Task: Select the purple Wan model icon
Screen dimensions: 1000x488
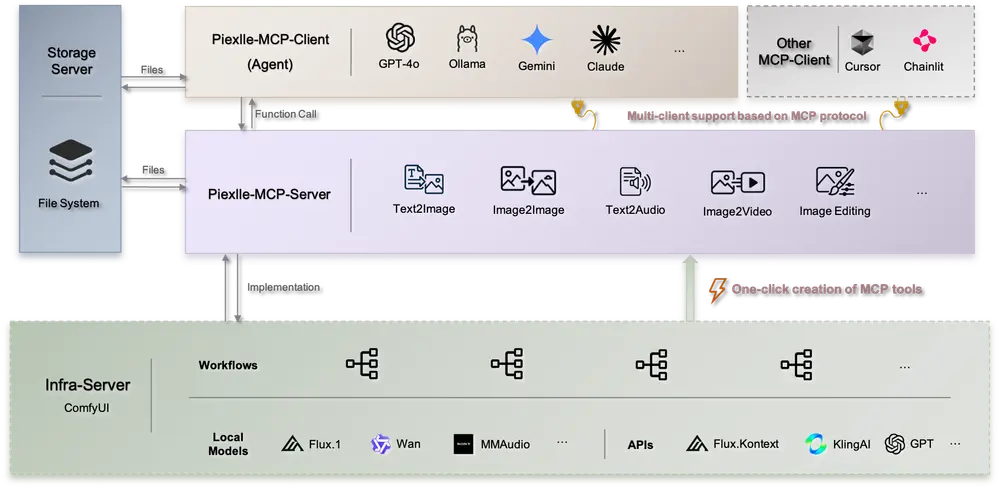Action: coord(380,443)
